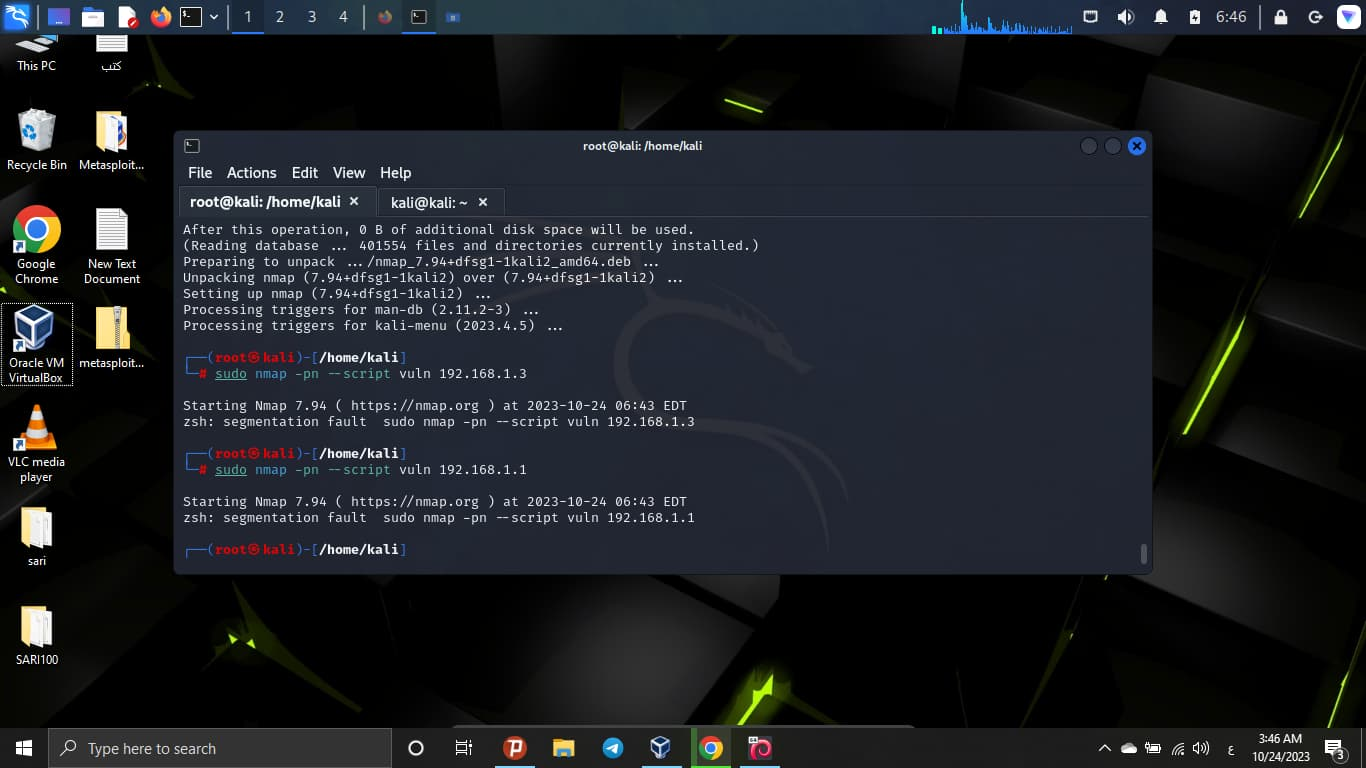1366x768 pixels.
Task: Click the Kali log out icon
Action: point(1315,17)
